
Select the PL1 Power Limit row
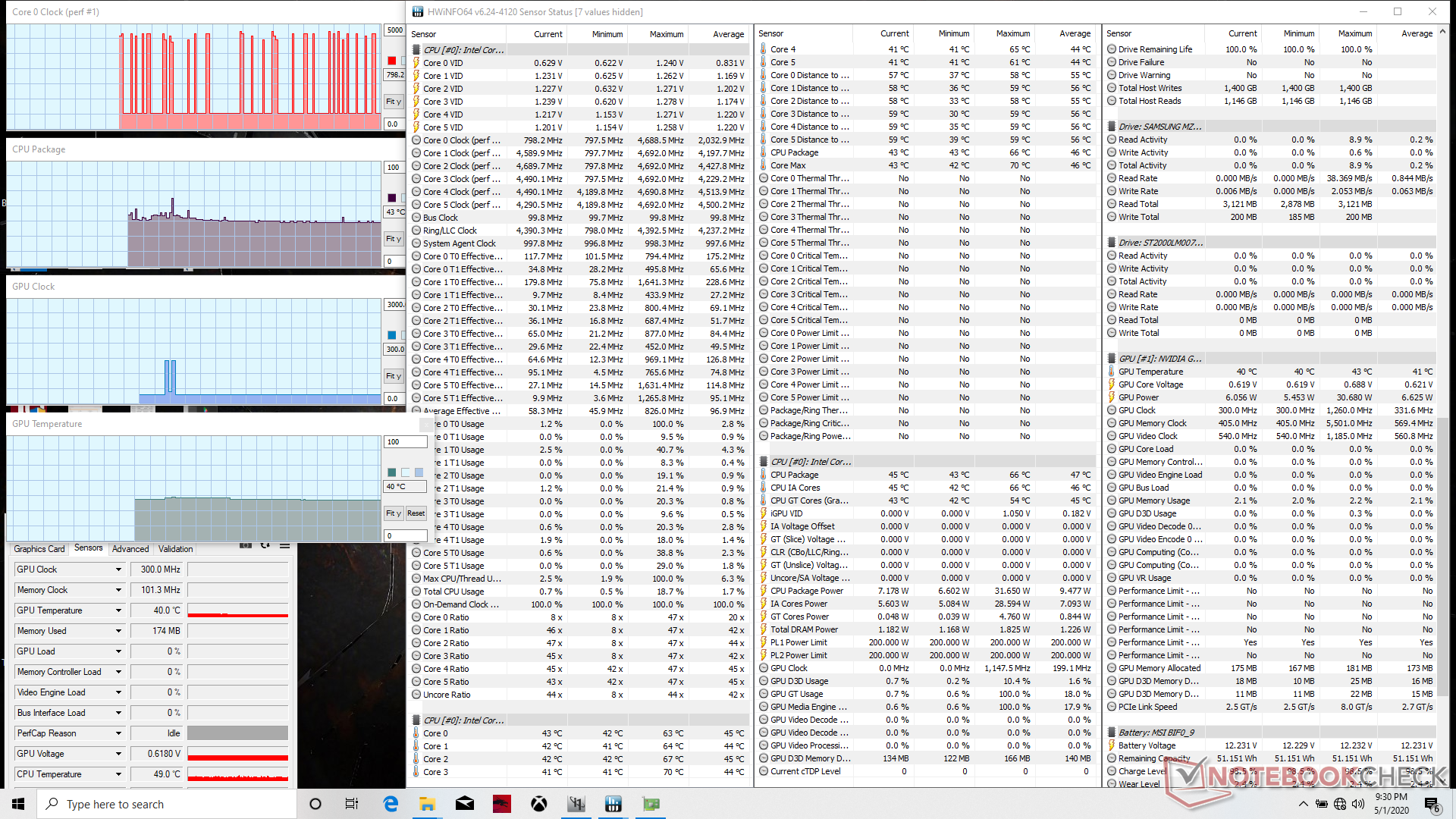point(928,642)
